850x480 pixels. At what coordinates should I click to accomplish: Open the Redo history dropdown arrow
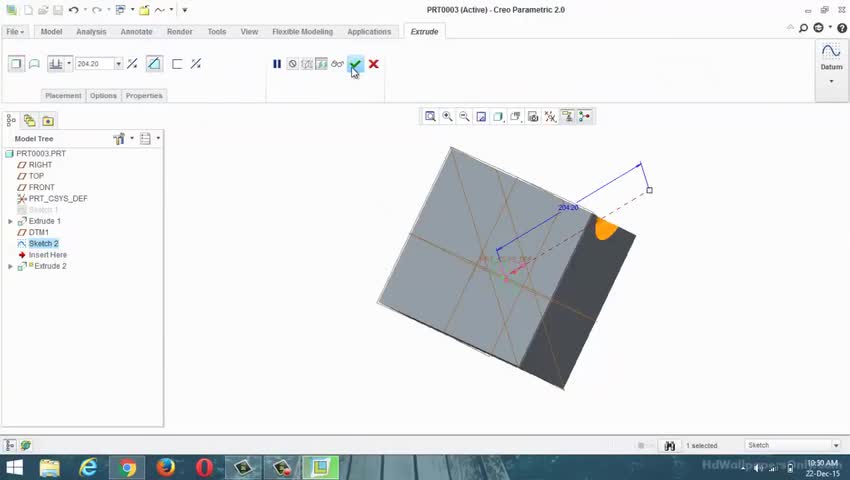108,10
